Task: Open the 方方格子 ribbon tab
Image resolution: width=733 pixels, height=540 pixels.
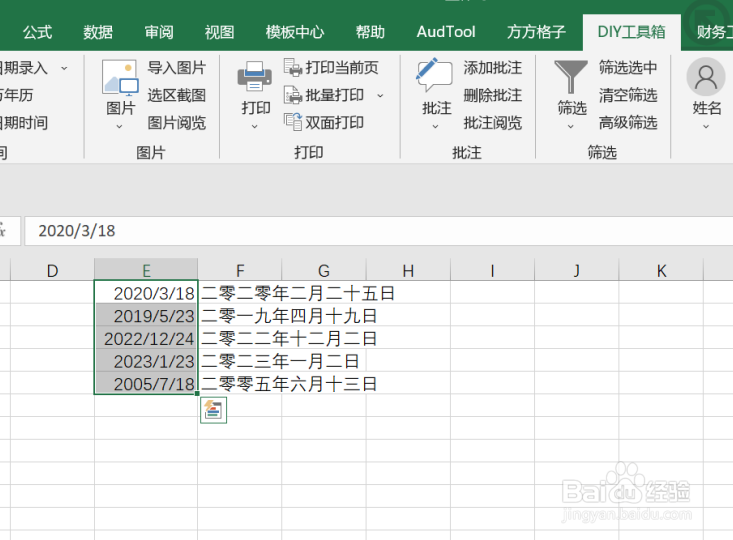Action: (536, 32)
